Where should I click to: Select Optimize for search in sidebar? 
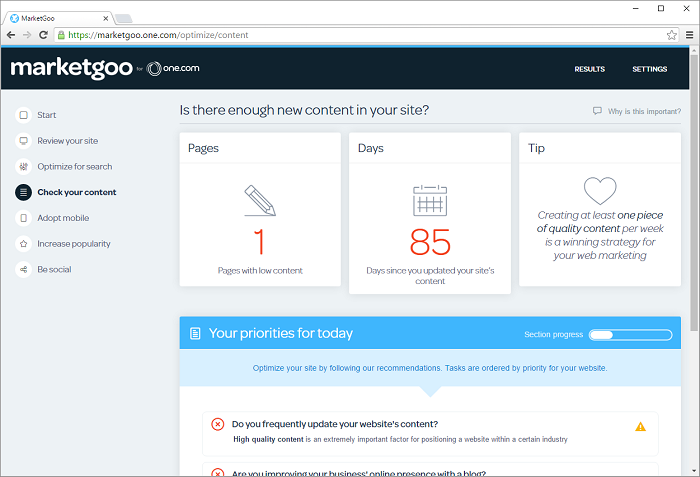click(x=75, y=167)
